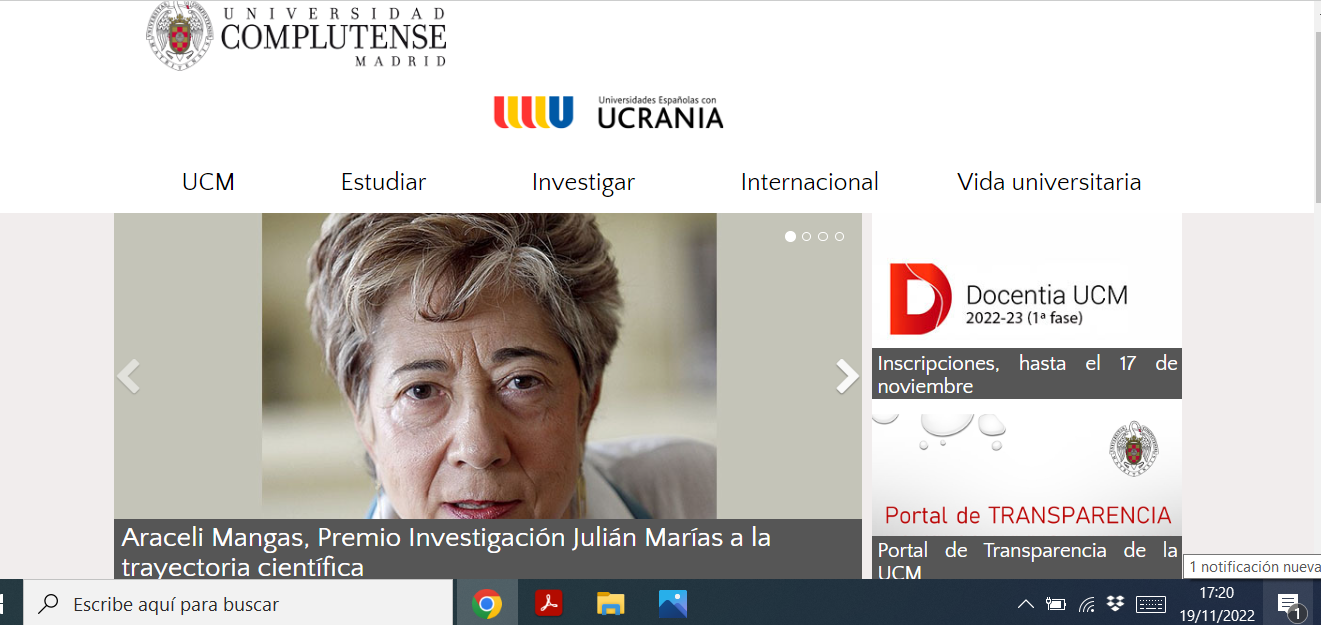The width and height of the screenshot is (1321, 625).
Task: Open File Explorer in the taskbar
Action: (x=610, y=603)
